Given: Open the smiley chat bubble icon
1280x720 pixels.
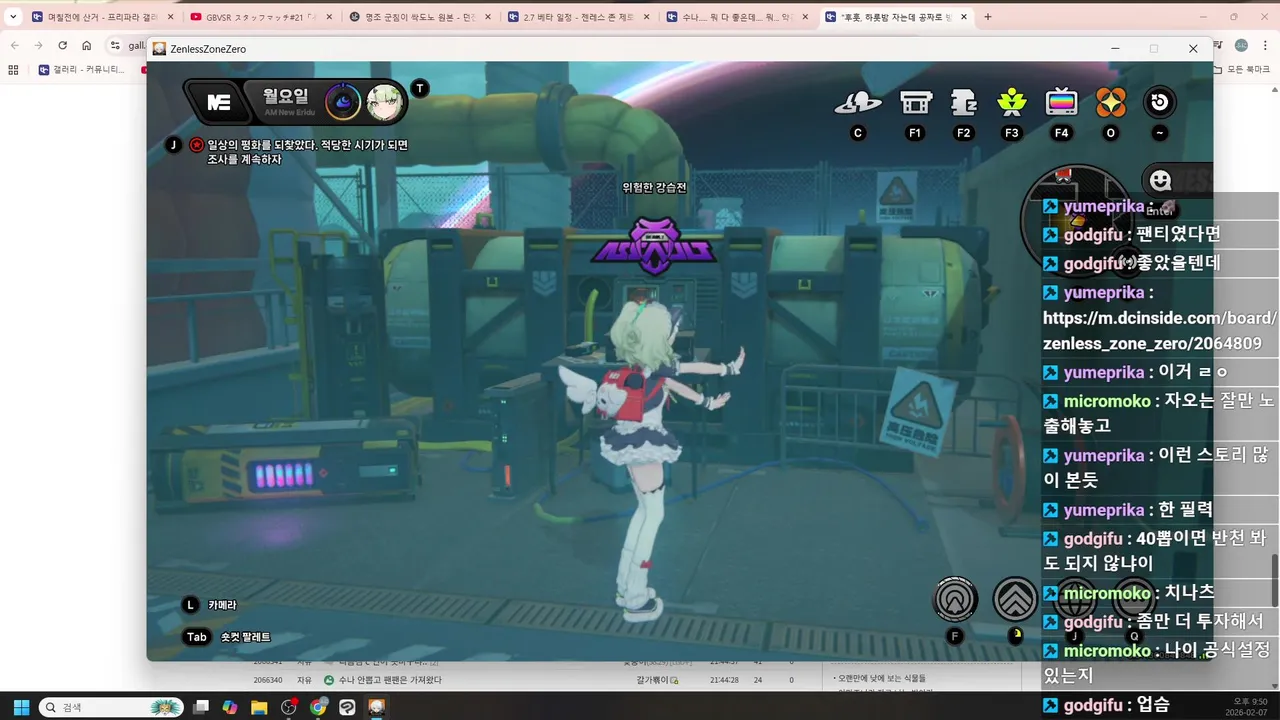Looking at the screenshot, I should click(1160, 180).
